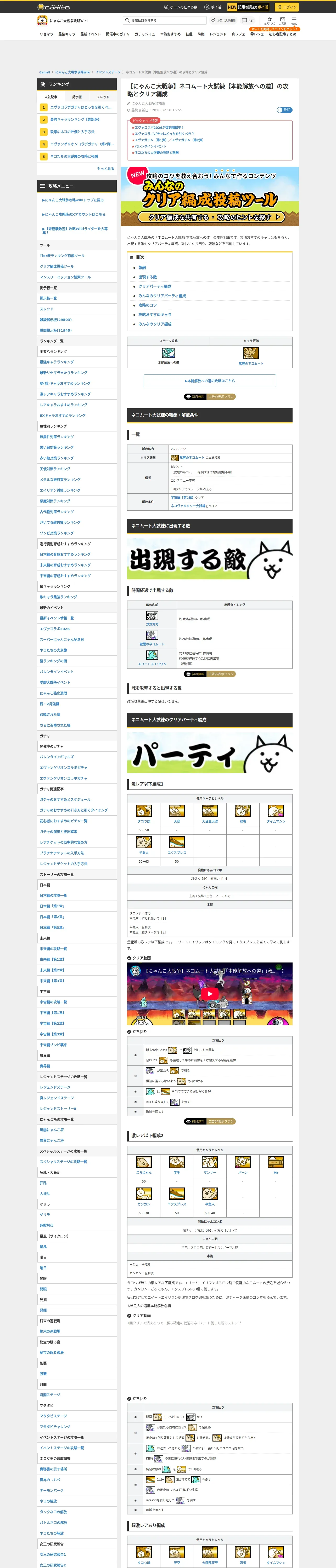This screenshot has height=1568, width=336.
Task: Open breadcrumb link イベントステージ
Action: coord(108,72)
